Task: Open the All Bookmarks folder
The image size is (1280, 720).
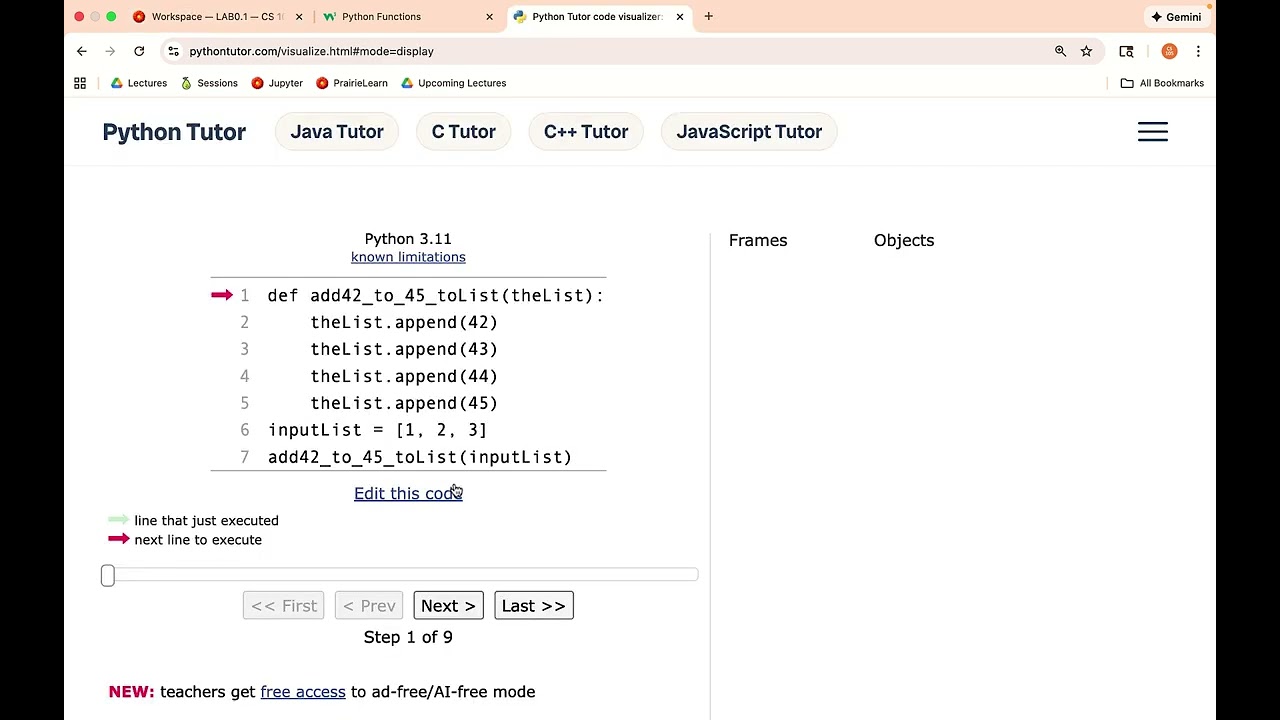Action: (x=1162, y=83)
